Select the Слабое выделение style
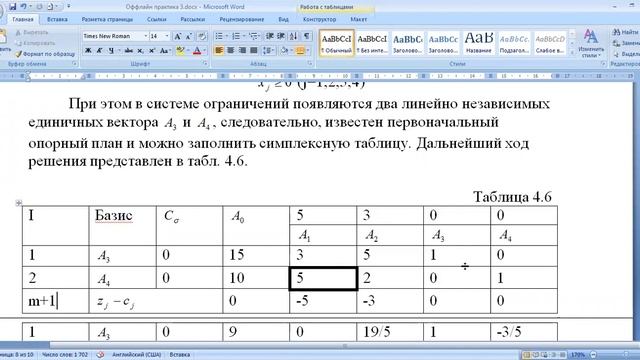The width and height of the screenshot is (640, 360). click(550, 43)
